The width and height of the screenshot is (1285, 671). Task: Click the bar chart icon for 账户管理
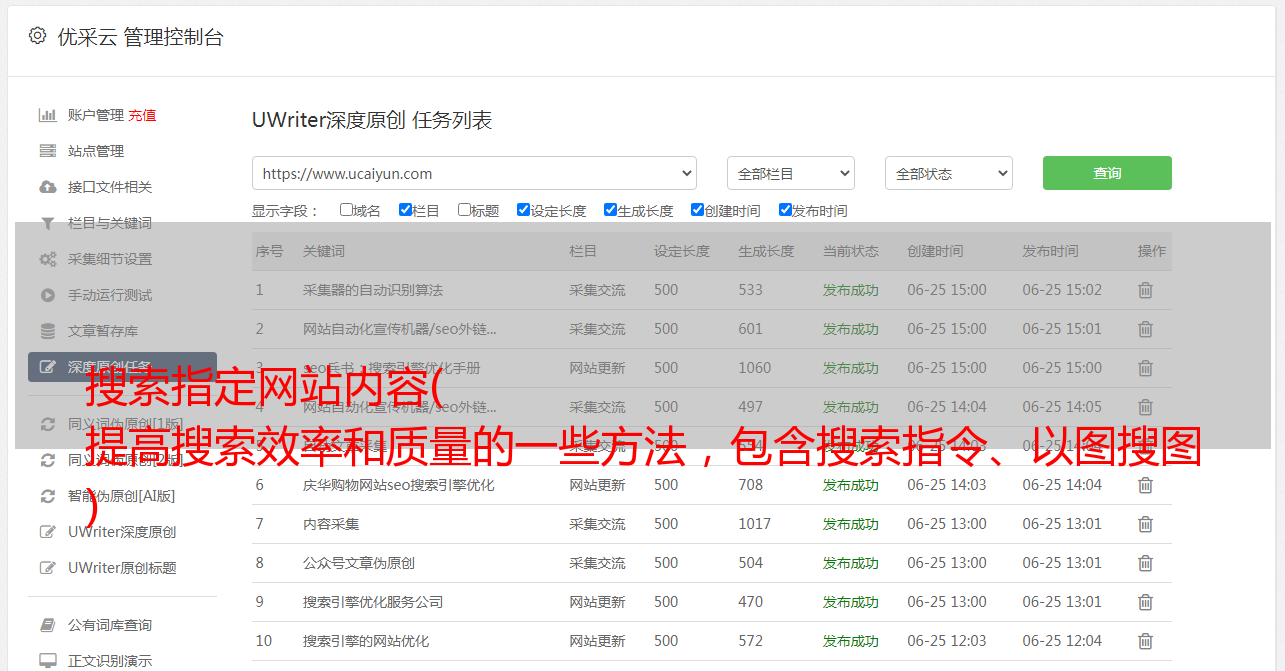pyautogui.click(x=47, y=115)
